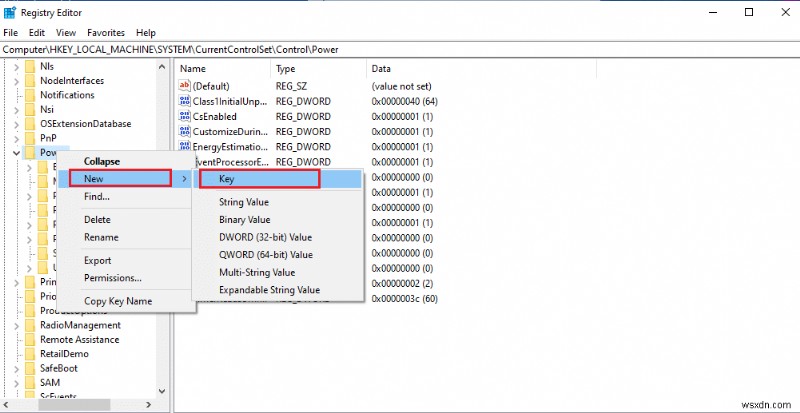Image resolution: width=800 pixels, height=413 pixels.
Task: Click the PnP folder icon
Action: coord(31,138)
